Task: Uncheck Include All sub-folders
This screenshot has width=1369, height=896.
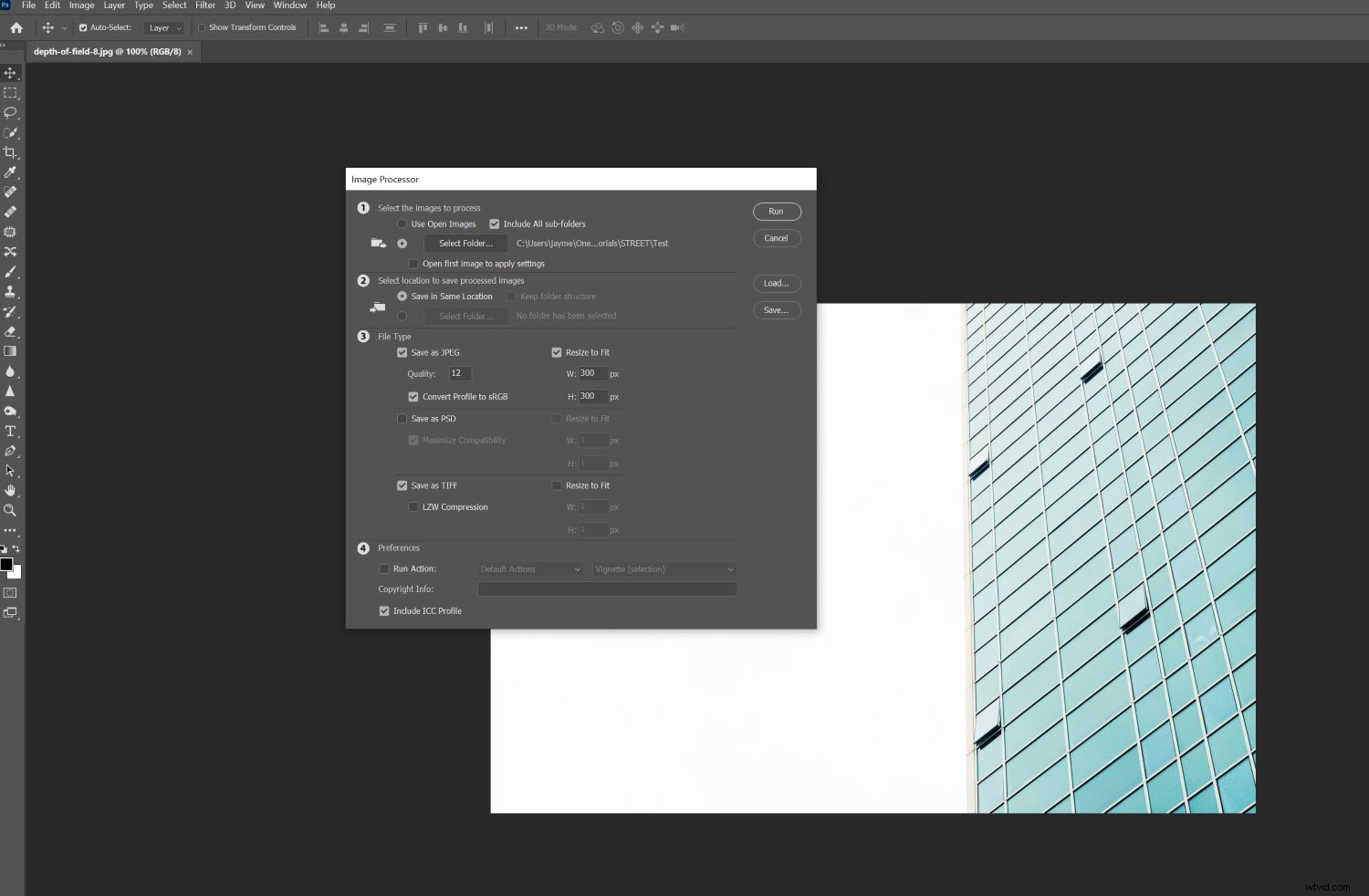Action: [495, 224]
